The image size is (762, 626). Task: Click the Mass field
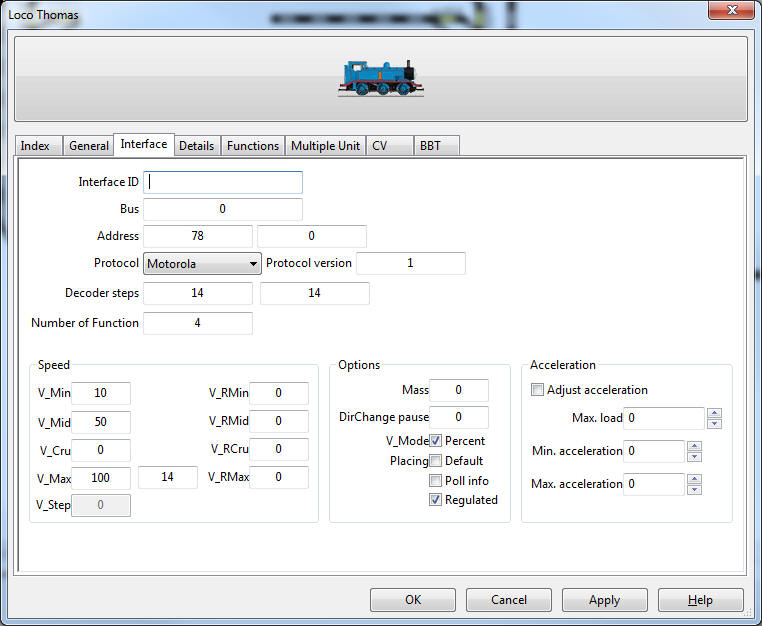click(x=459, y=390)
